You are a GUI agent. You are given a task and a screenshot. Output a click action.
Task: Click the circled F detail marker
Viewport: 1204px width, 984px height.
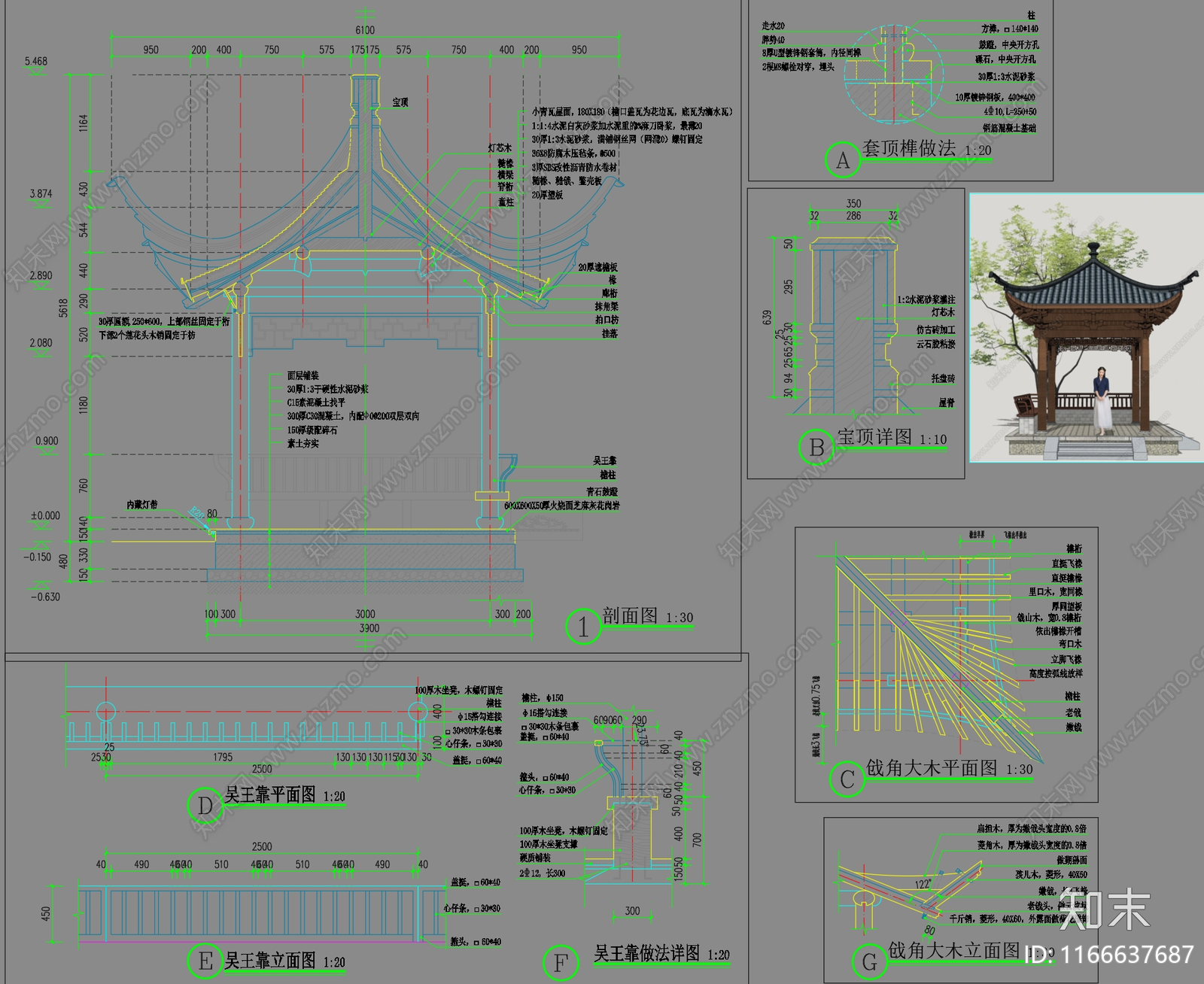click(x=561, y=963)
